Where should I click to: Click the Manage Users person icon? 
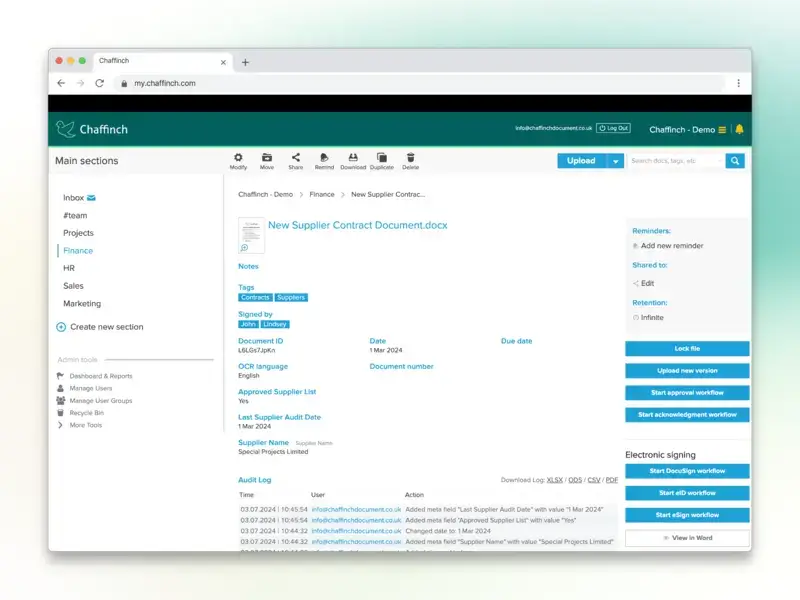pos(60,388)
